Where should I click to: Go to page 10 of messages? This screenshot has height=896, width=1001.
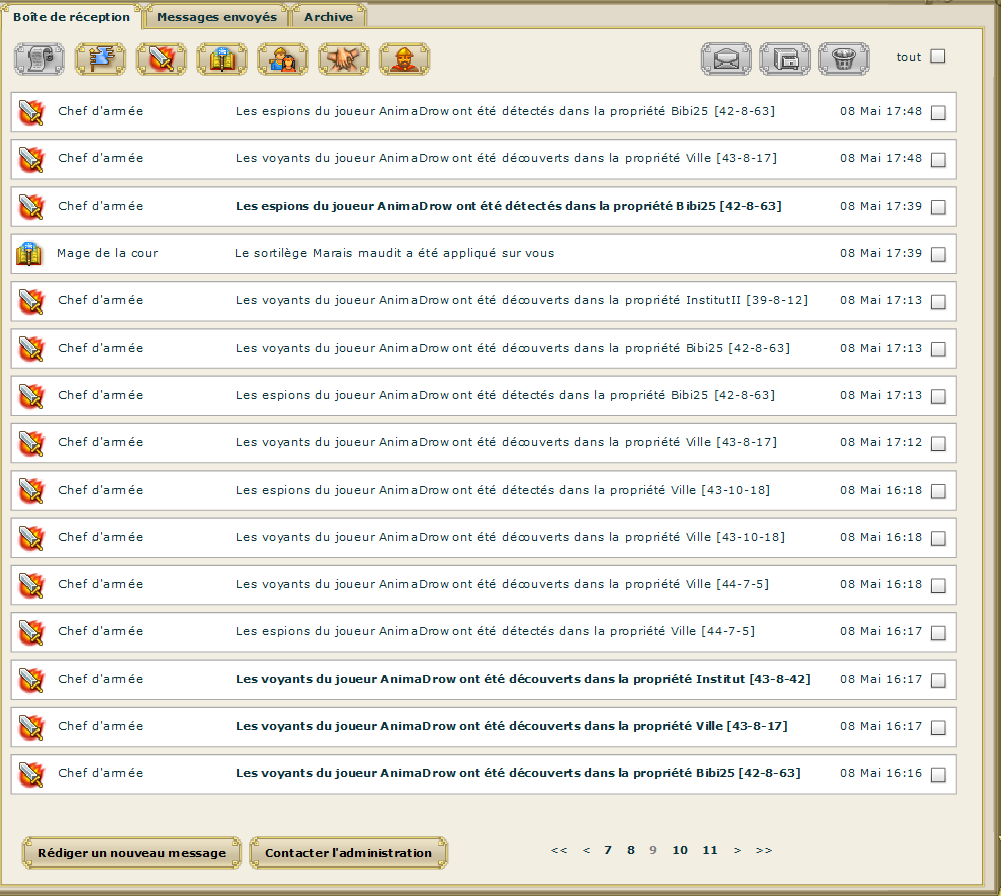pyautogui.click(x=680, y=850)
